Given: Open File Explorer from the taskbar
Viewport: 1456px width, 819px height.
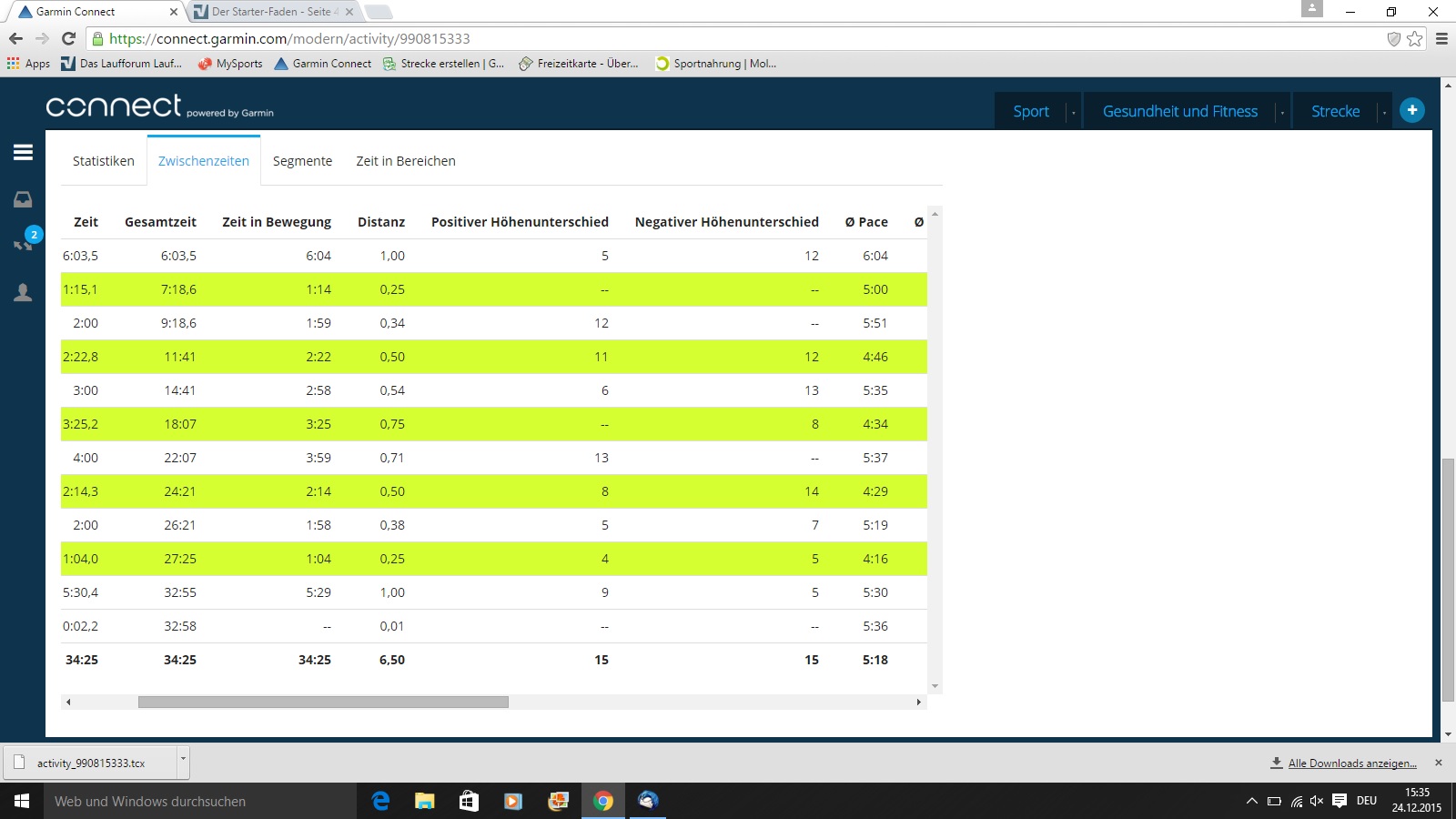Looking at the screenshot, I should (424, 801).
